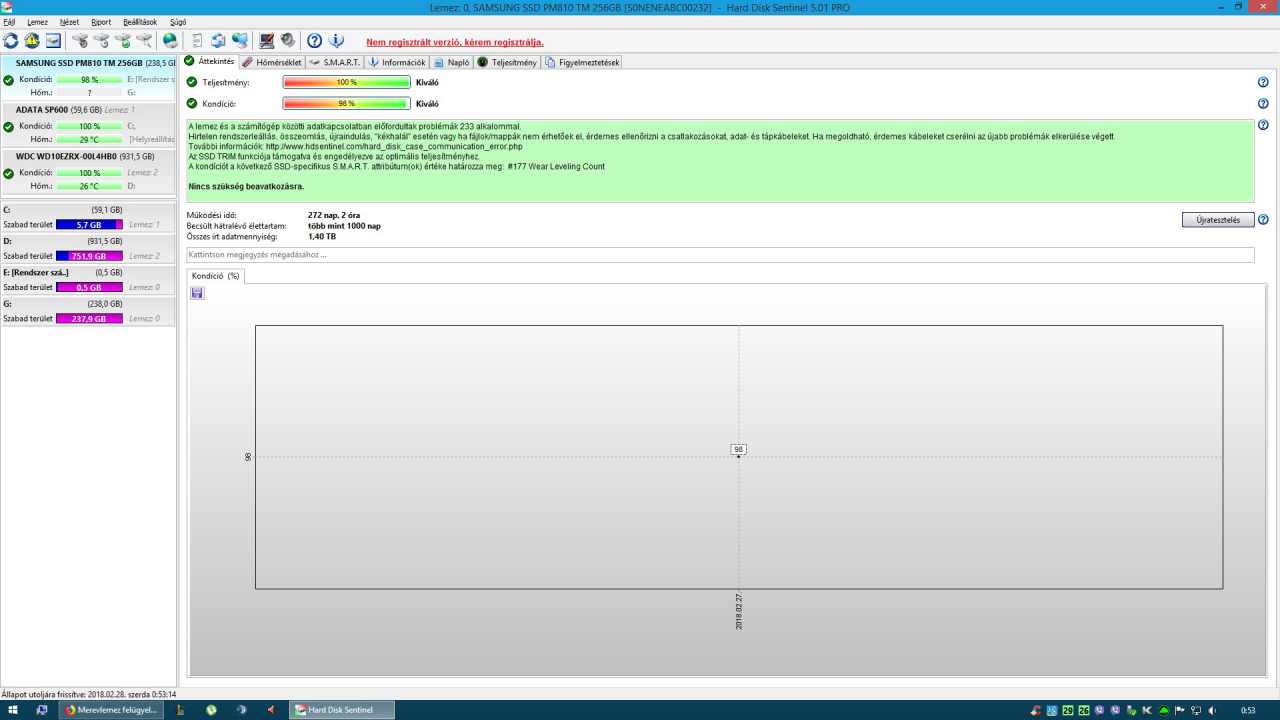
Task: Click 'Nincs szükség beavatkozásra.' text
Action: pos(246,186)
